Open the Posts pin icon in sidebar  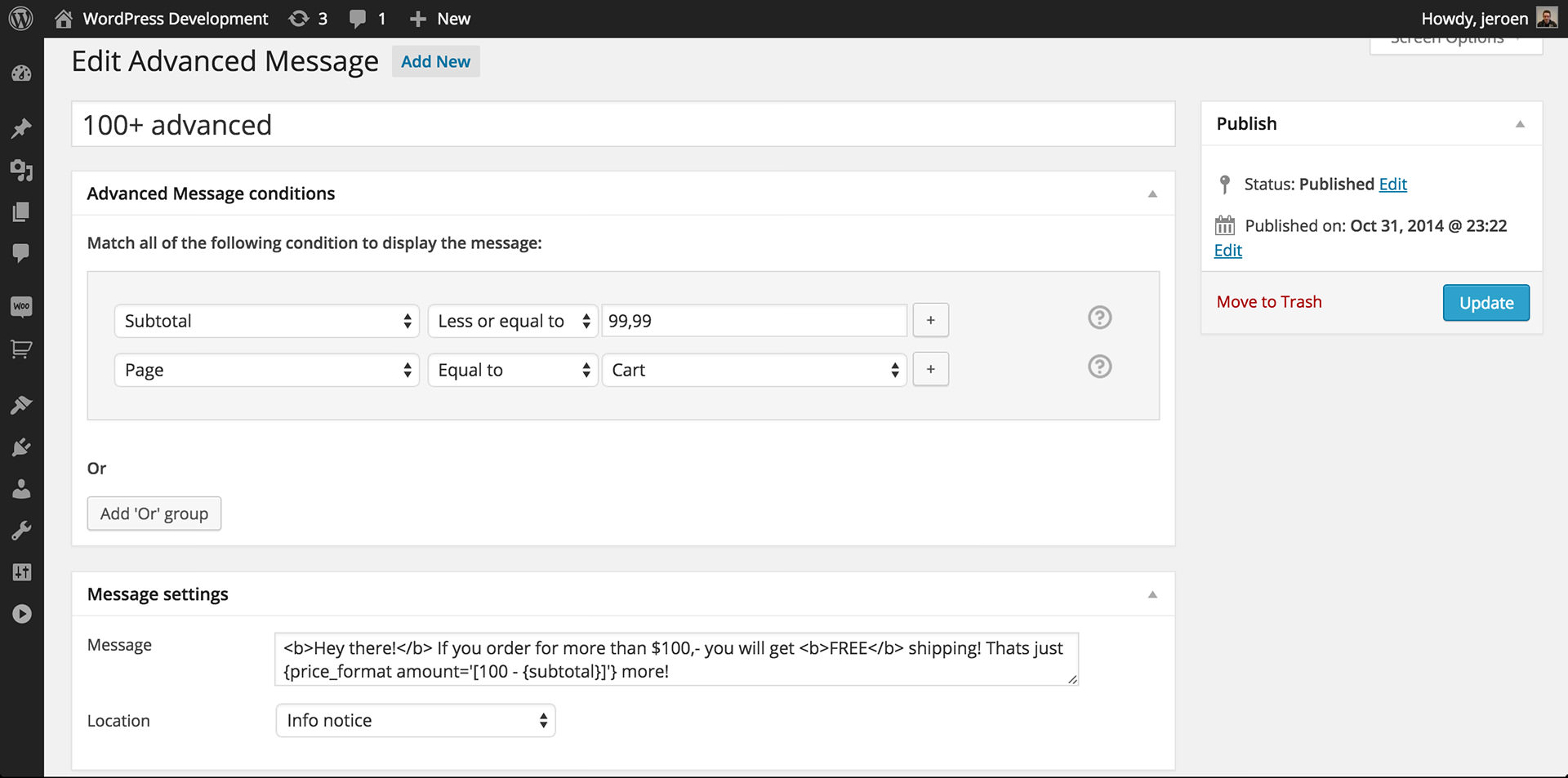[21, 128]
